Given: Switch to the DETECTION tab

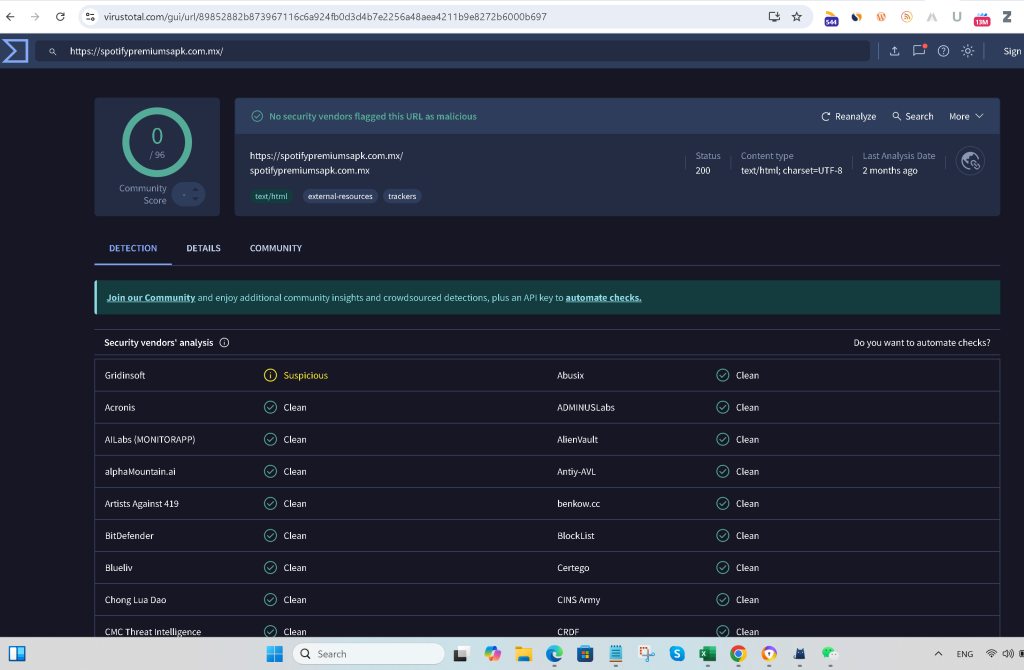Looking at the screenshot, I should point(133,248).
